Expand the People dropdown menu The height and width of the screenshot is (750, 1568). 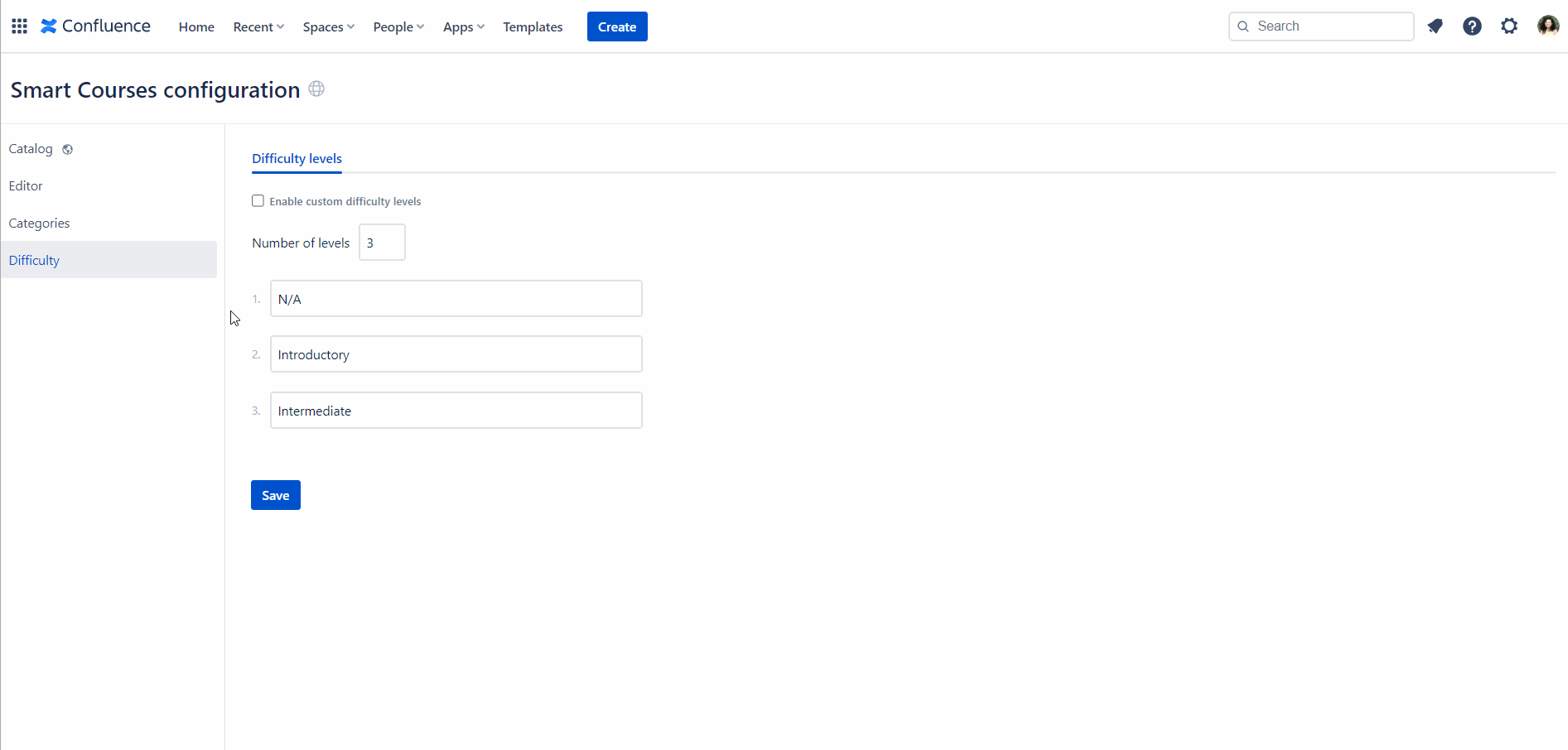398,27
